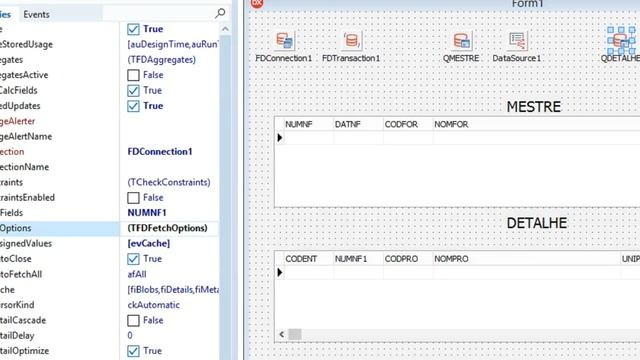Click the NOMFOR column header in MESTRE grid
This screenshot has width=640, height=360.
coord(536,124)
